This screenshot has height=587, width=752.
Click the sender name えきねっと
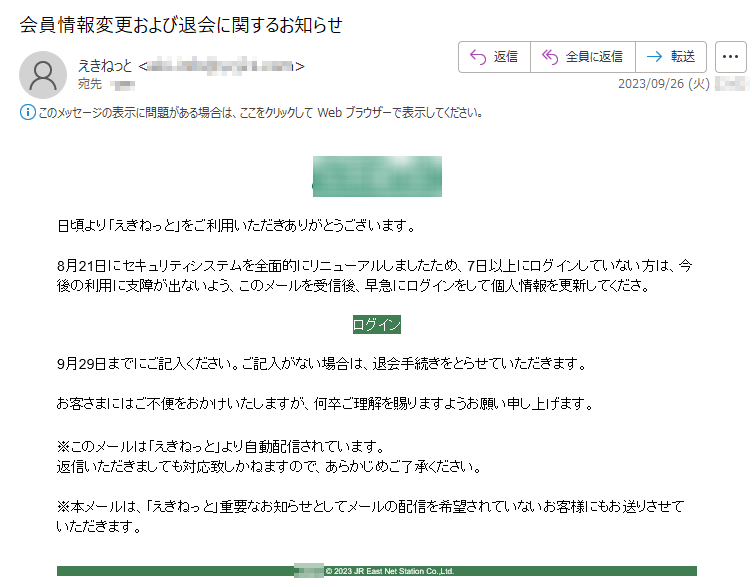click(105, 66)
